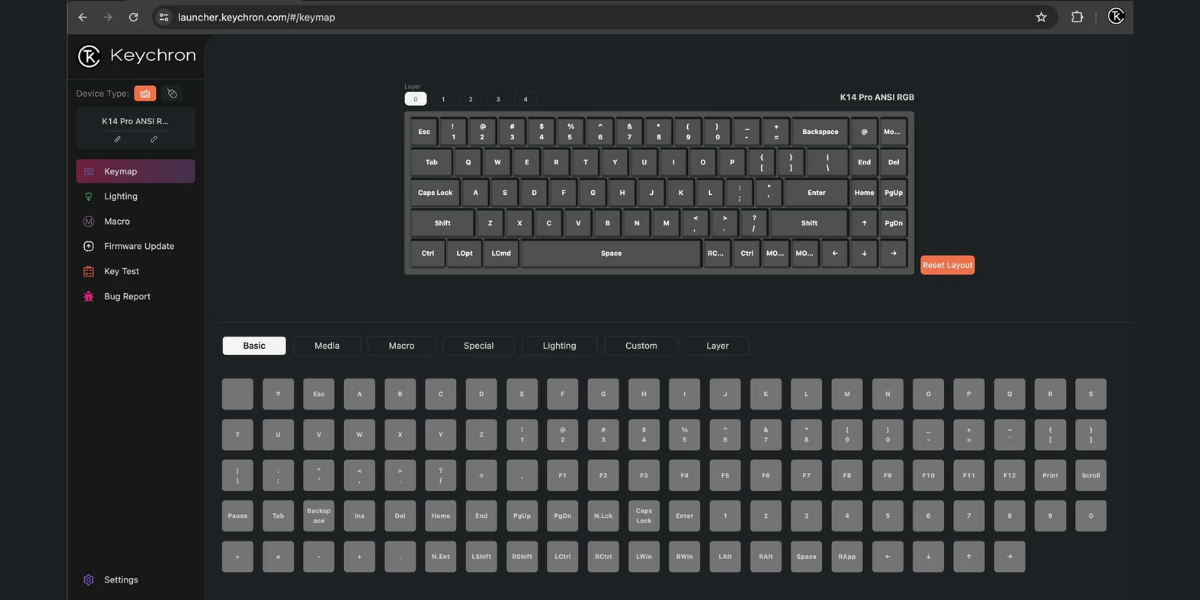Open Settings at sidebar bottom

coord(121,580)
